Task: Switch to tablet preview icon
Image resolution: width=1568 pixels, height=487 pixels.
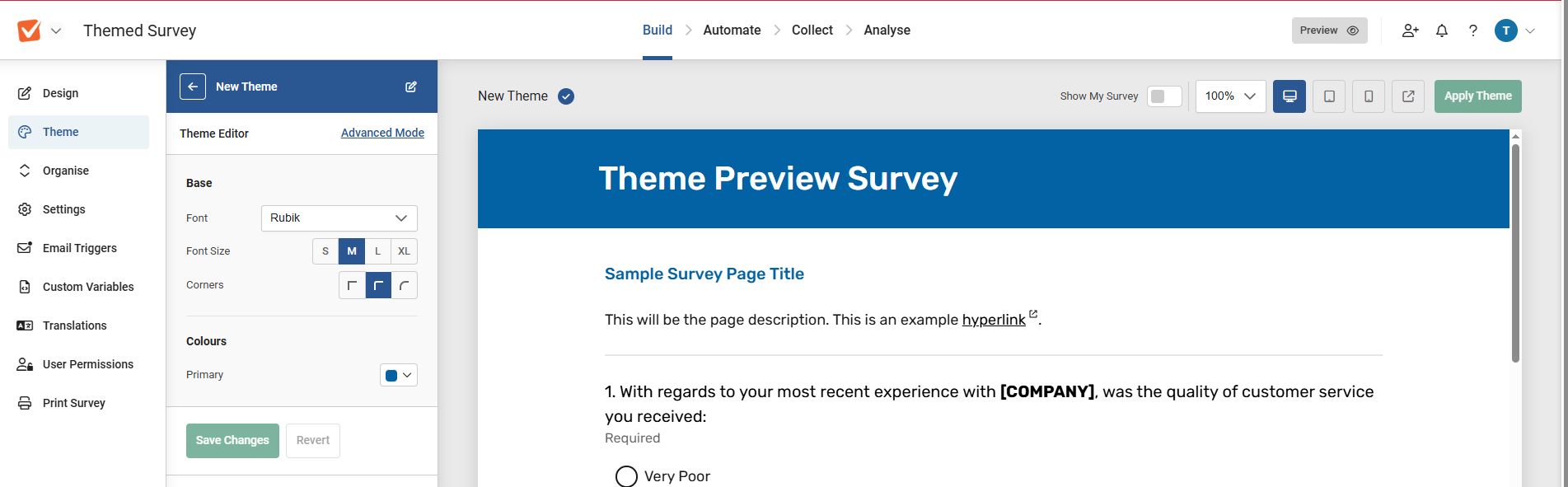Action: [x=1329, y=96]
